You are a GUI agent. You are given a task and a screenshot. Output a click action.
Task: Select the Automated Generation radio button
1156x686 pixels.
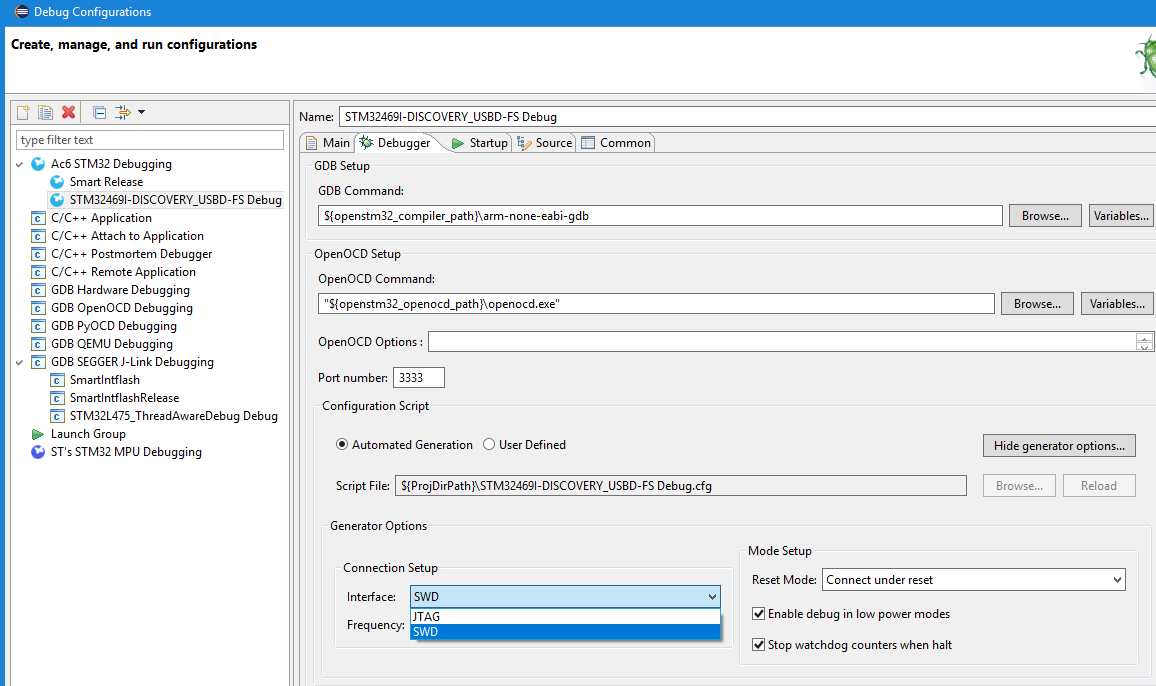coord(343,445)
